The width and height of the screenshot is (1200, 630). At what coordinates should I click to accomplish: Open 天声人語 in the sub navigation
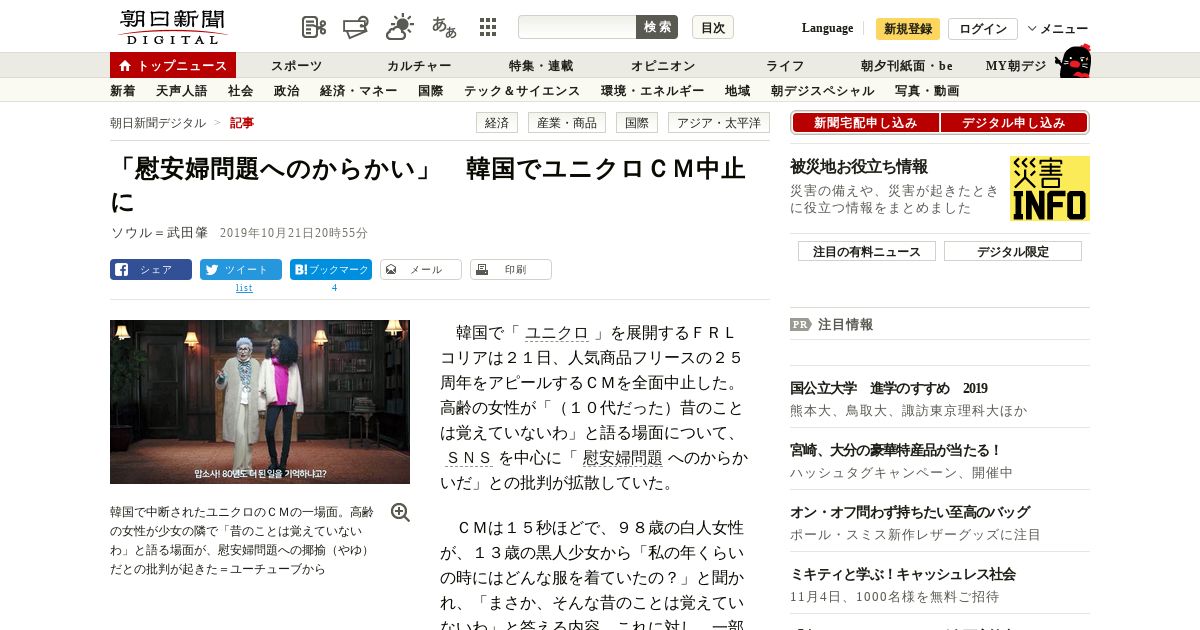coord(182,91)
